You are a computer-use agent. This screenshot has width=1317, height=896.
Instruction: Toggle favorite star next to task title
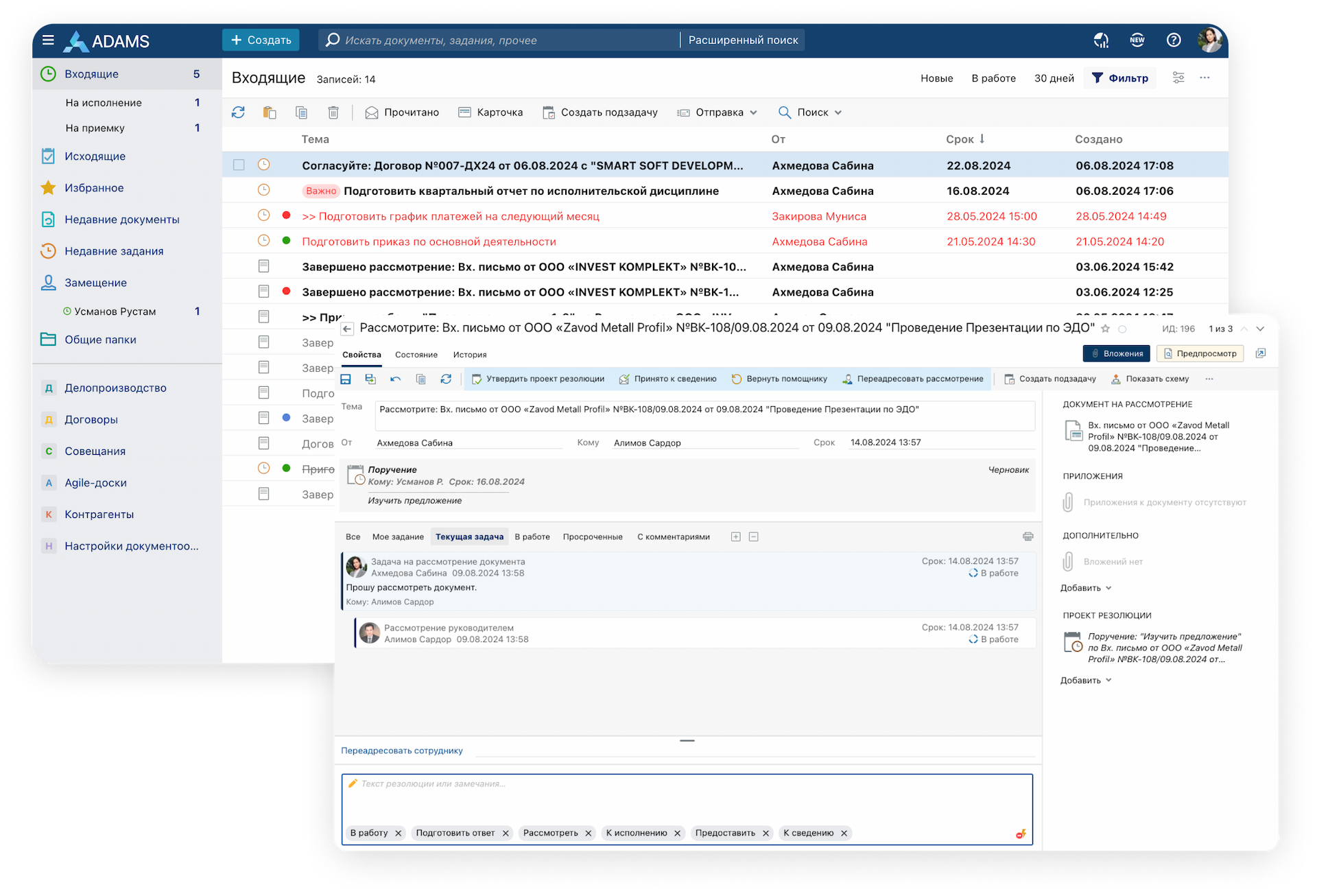pos(1105,329)
